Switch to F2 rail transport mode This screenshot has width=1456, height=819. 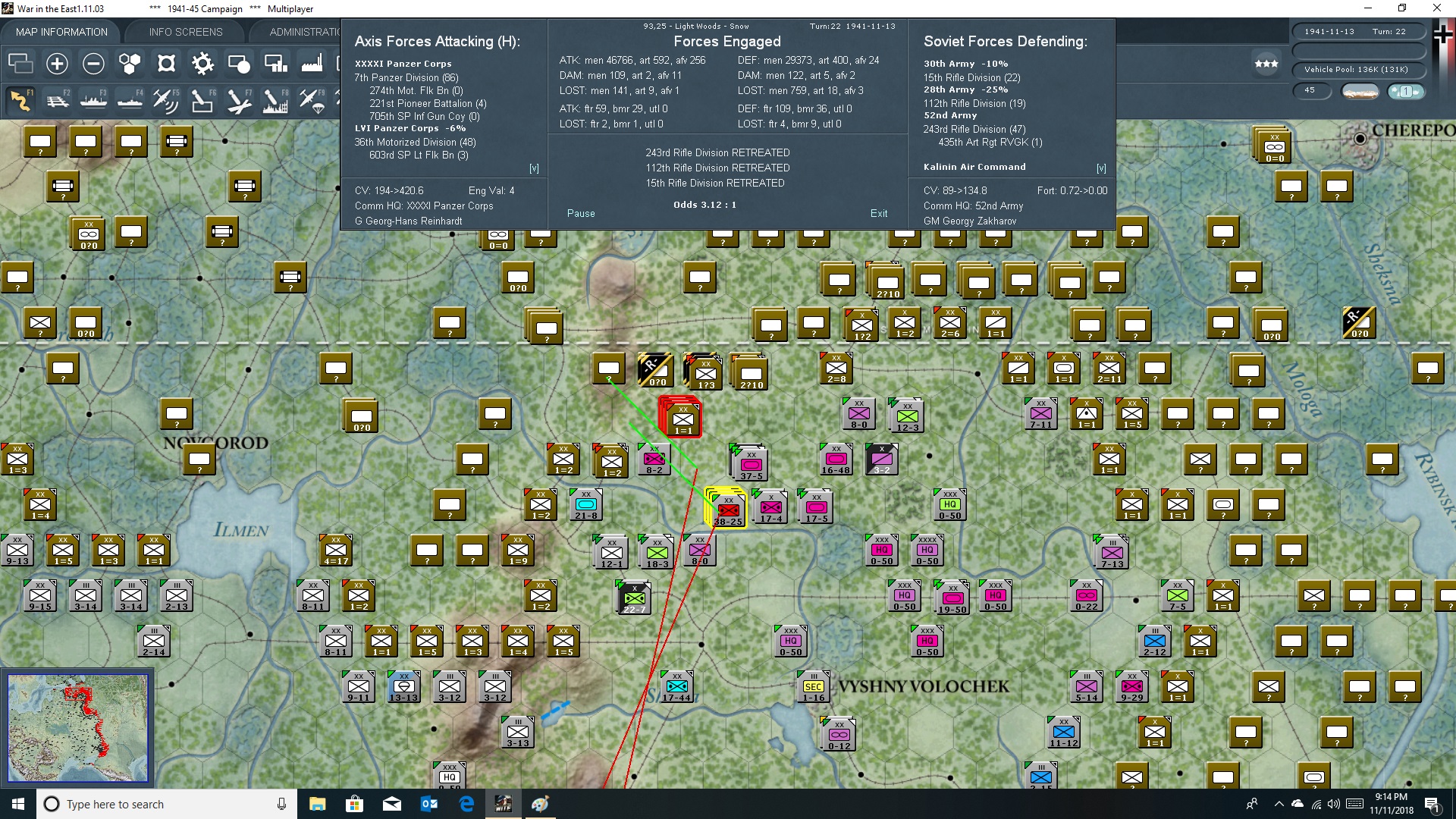57,101
